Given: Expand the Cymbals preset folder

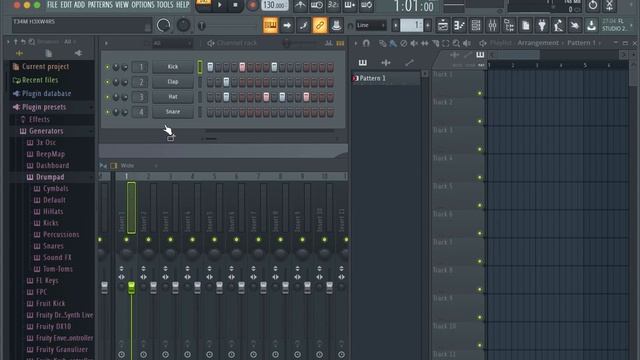Looking at the screenshot, I should coord(56,189).
